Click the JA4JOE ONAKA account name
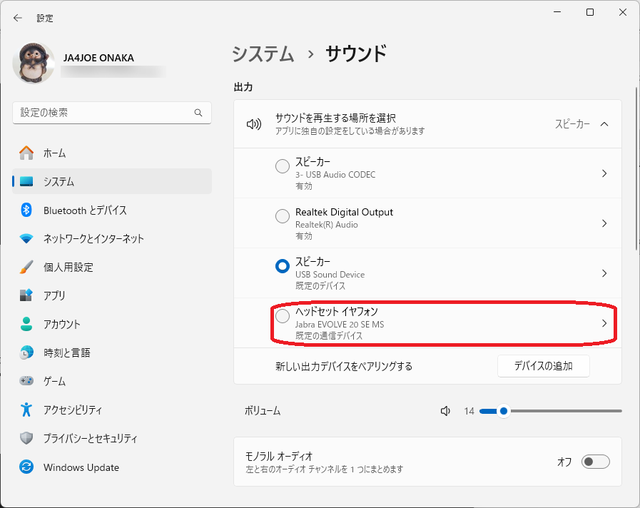The width and height of the screenshot is (640, 508). tap(98, 58)
